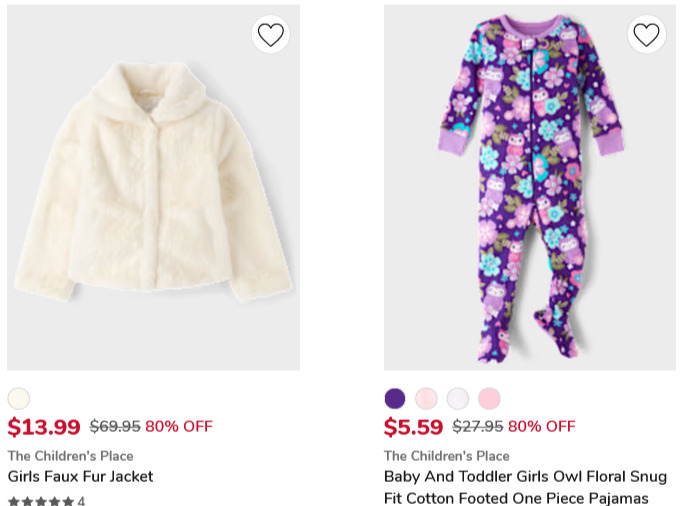Select the white third swatch for the pajamas
Viewport: 688px width, 506px height.
tap(457, 398)
